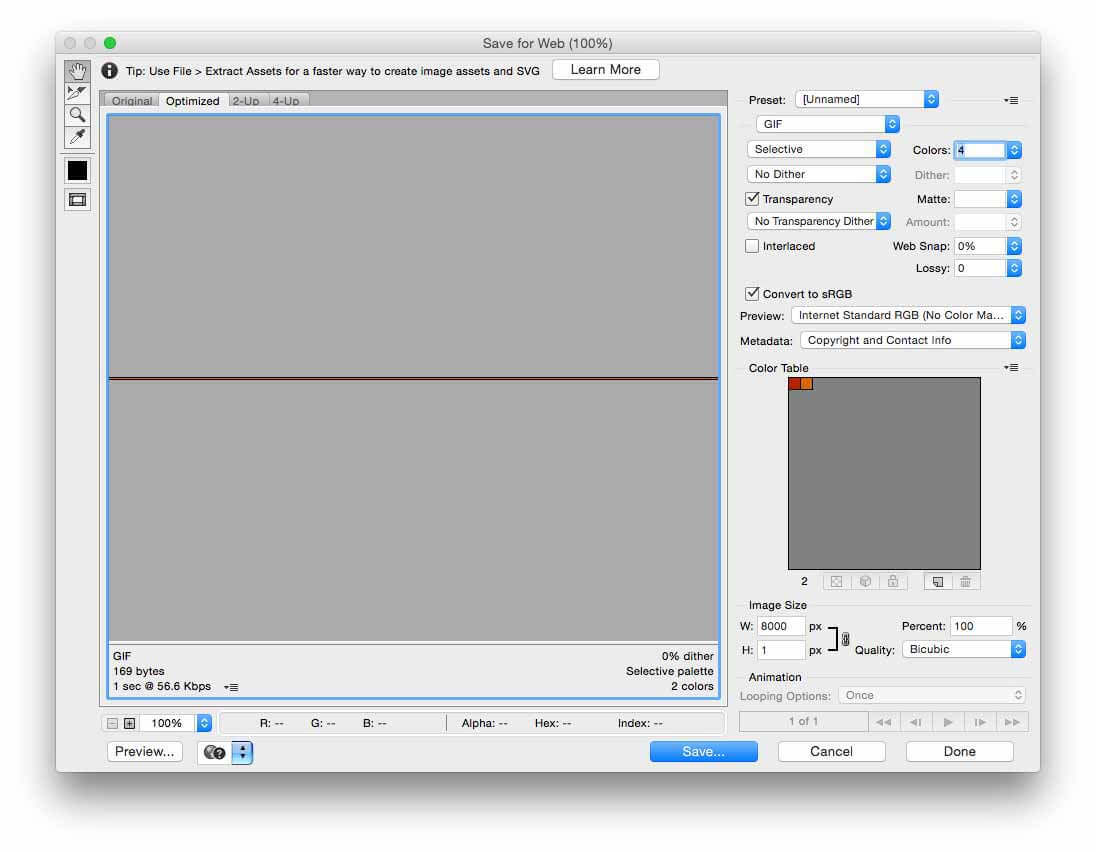1096x852 pixels.
Task: Map selected colors to transparent icon
Action: 836,582
